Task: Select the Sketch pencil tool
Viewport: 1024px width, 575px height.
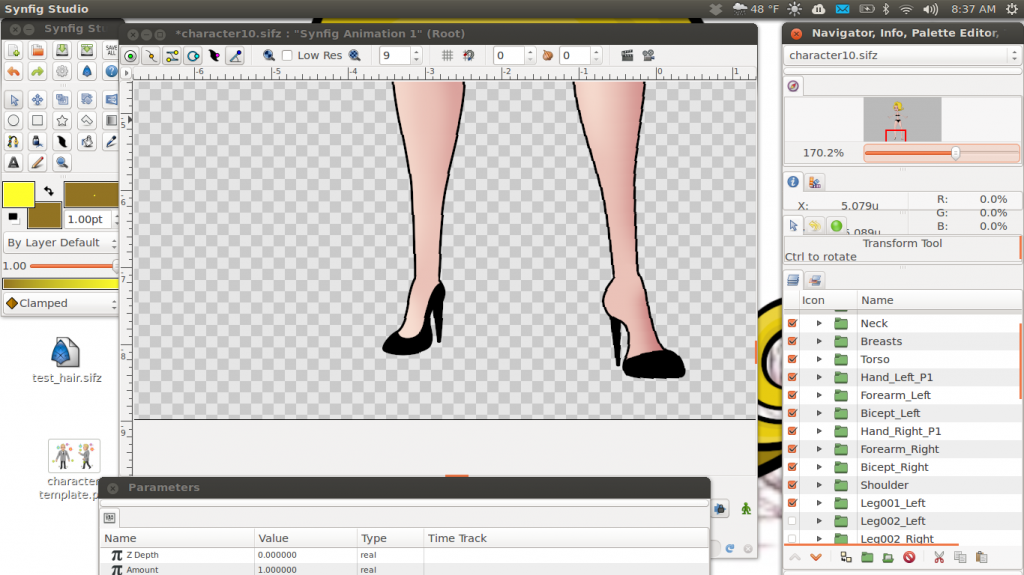Action: coord(38,163)
